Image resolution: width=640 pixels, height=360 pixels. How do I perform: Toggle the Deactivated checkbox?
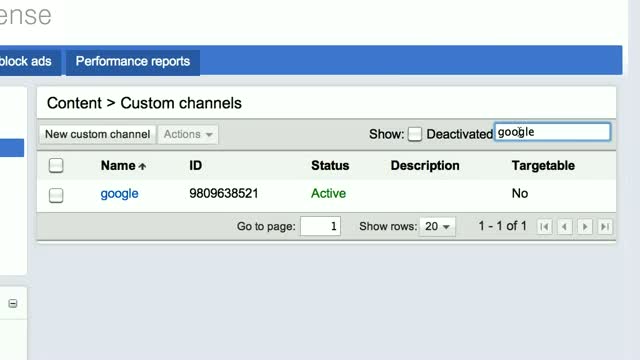pos(415,134)
